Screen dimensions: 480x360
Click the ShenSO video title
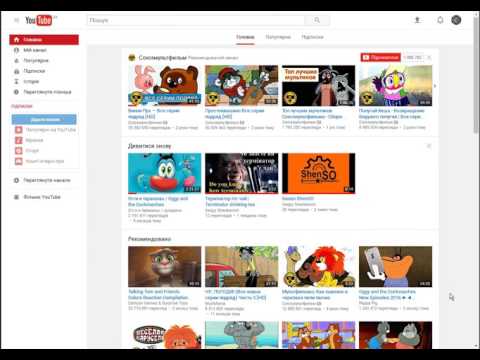[x=298, y=198]
